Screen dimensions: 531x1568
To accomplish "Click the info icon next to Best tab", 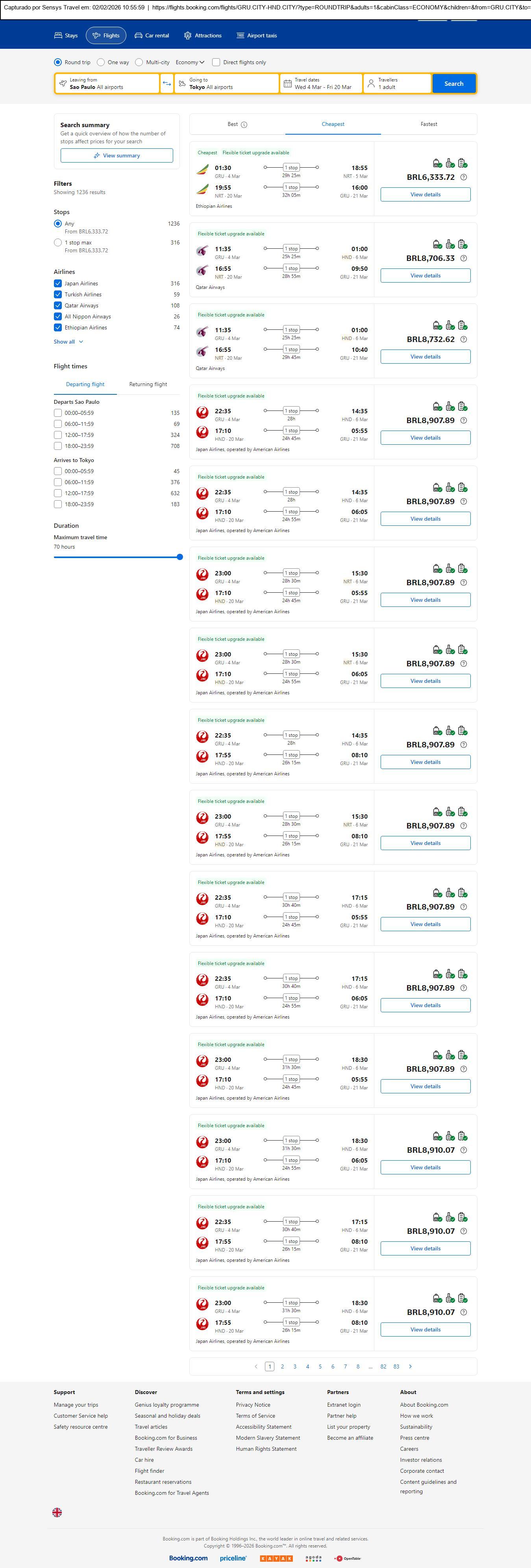I will coord(244,125).
